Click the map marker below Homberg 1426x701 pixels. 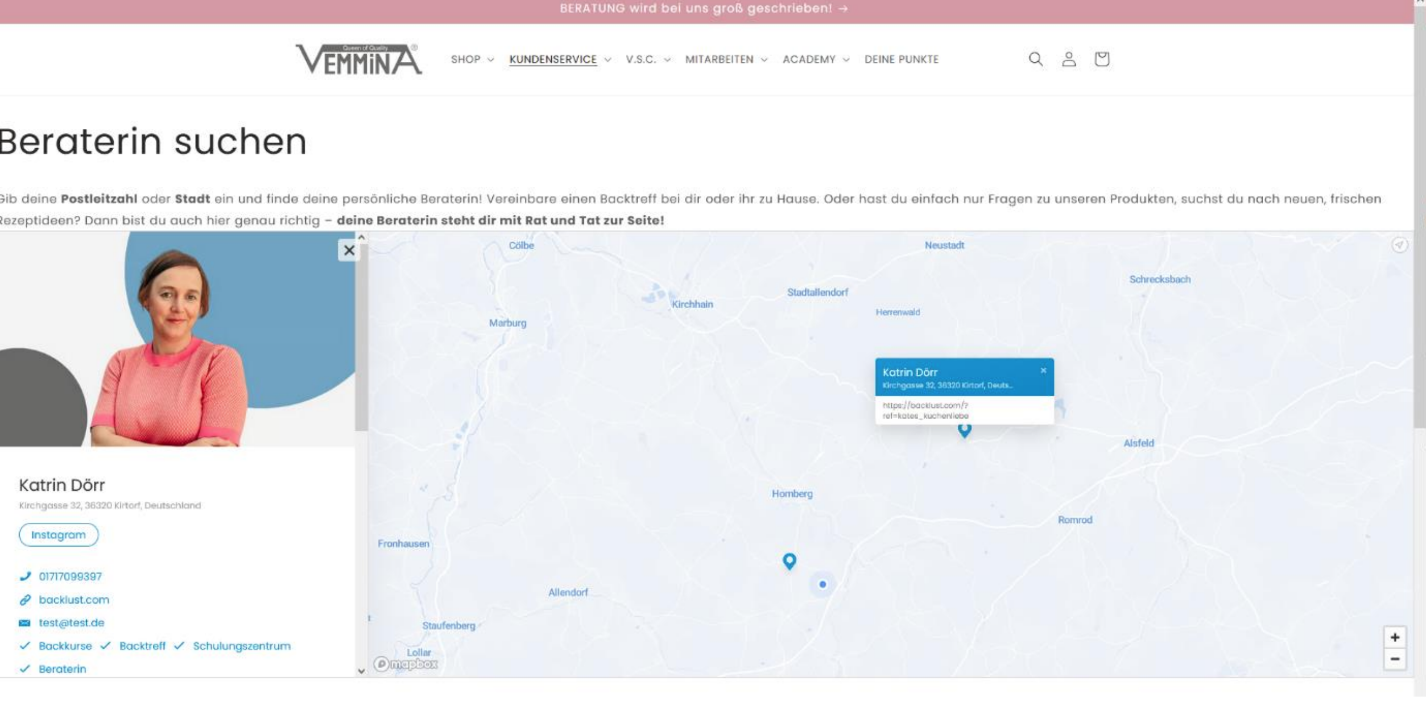coord(789,561)
